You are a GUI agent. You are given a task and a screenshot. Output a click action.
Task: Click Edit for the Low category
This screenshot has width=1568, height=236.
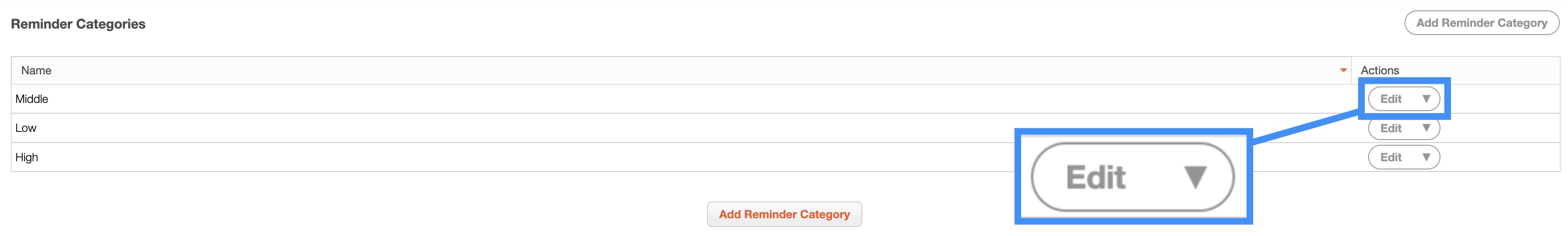[1391, 128]
